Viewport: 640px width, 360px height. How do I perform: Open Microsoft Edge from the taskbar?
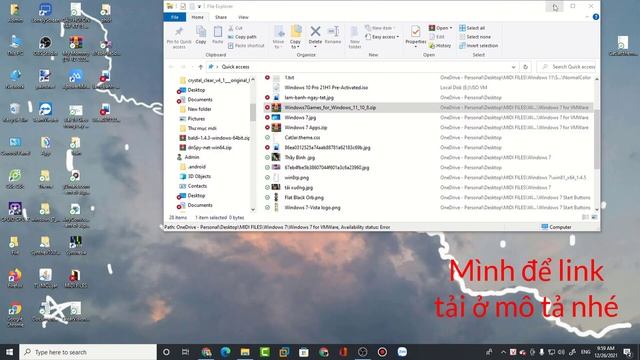pyautogui.click(x=225, y=352)
